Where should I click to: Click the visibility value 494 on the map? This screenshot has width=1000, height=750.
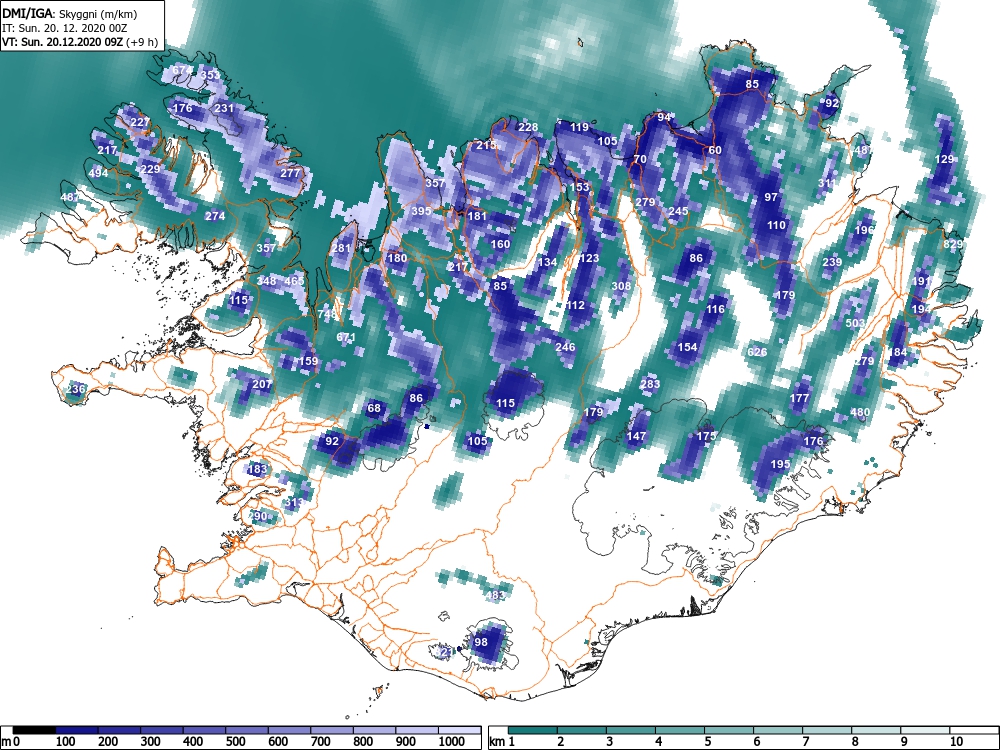point(98,173)
